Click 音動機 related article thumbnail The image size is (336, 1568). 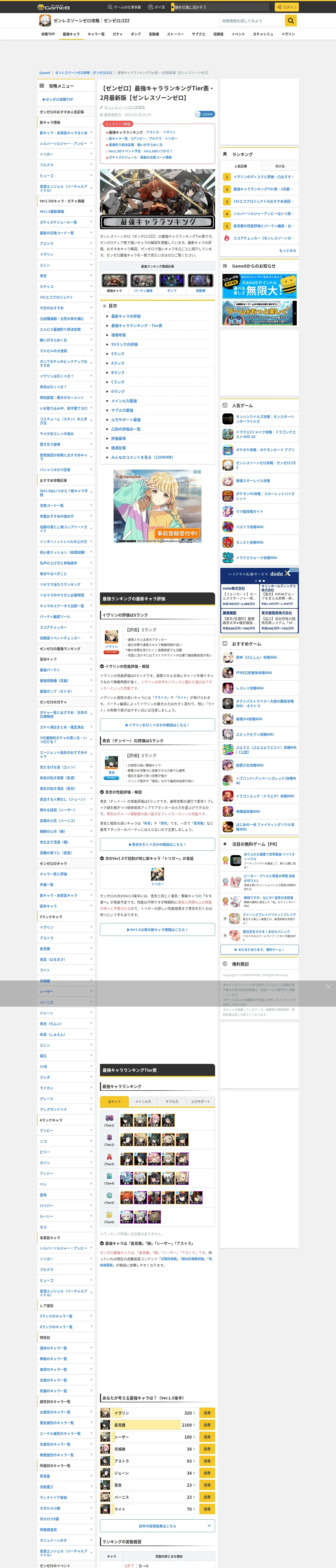click(x=201, y=281)
